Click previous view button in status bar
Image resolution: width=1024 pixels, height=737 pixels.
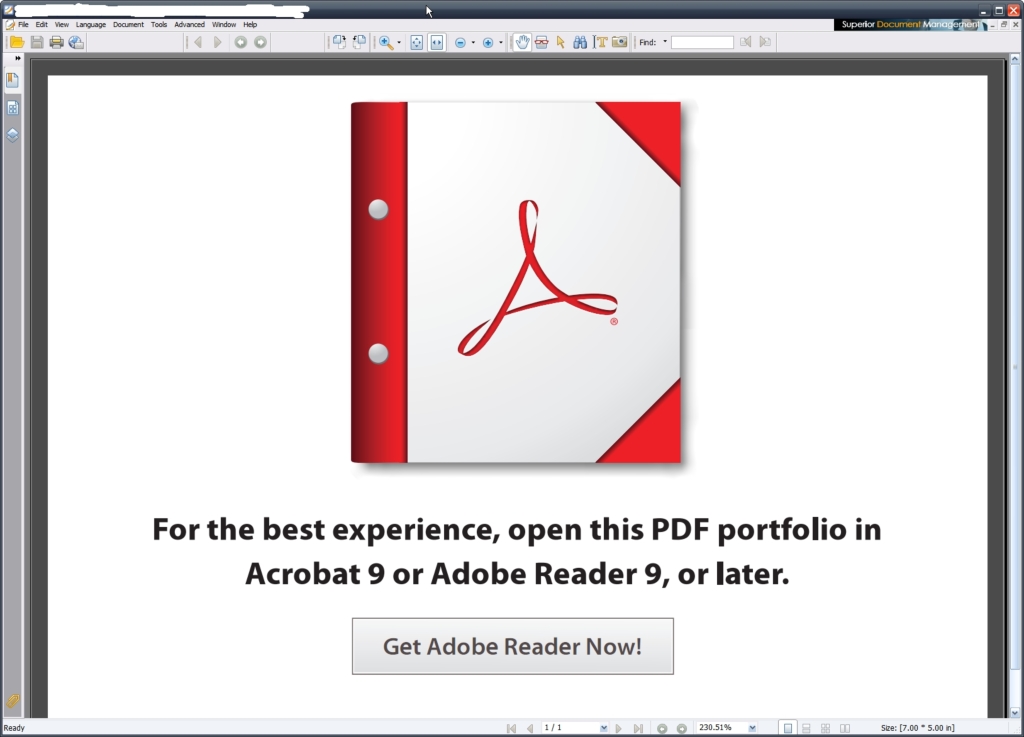tap(662, 728)
